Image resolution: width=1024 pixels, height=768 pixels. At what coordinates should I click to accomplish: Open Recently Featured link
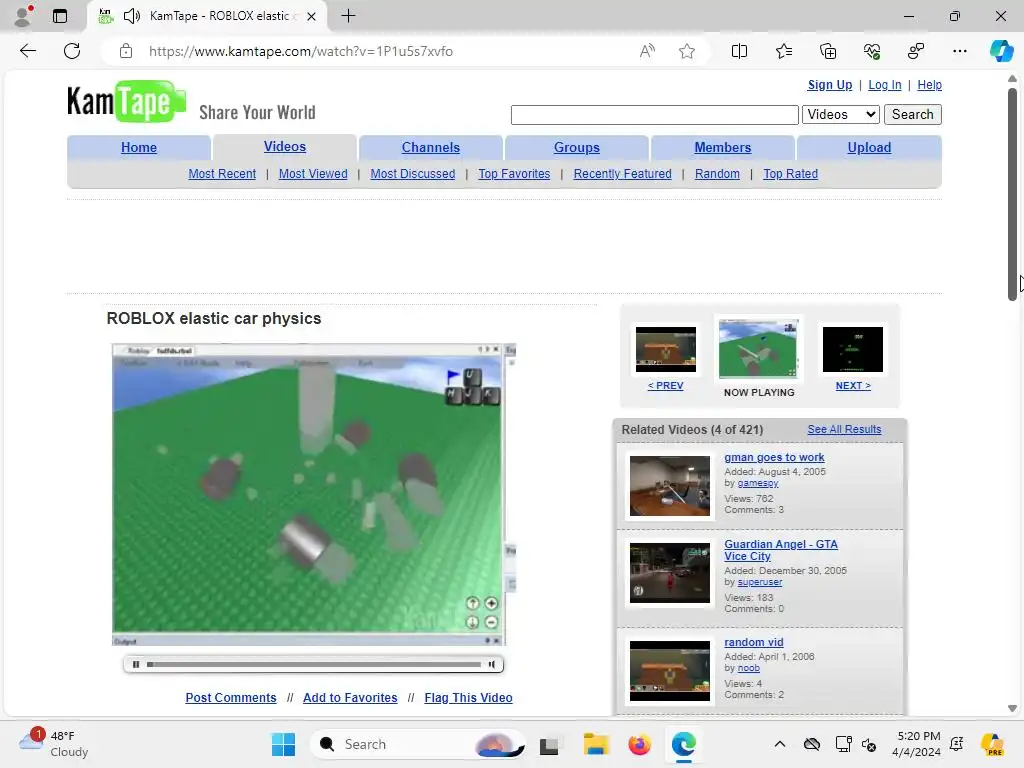622,174
